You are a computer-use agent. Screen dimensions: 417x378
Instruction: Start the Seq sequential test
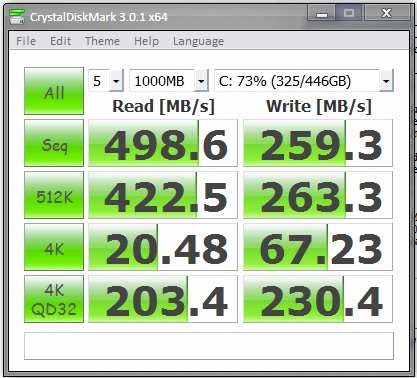pyautogui.click(x=54, y=143)
